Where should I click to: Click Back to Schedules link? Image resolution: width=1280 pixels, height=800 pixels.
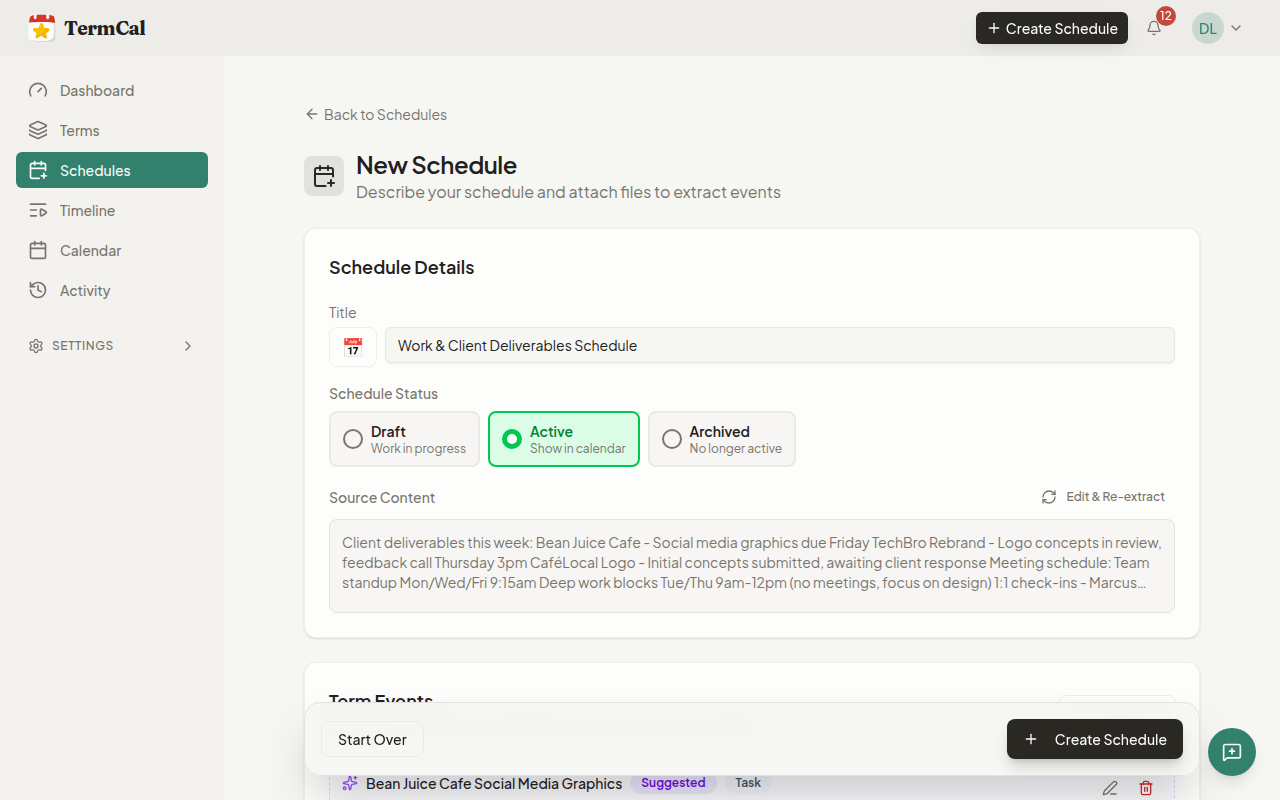[376, 114]
